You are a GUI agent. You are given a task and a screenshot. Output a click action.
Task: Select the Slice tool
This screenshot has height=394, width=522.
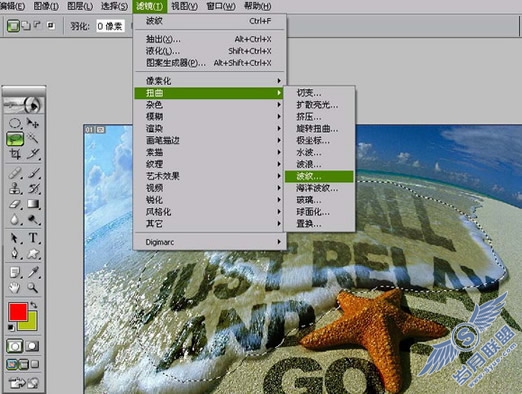point(33,154)
